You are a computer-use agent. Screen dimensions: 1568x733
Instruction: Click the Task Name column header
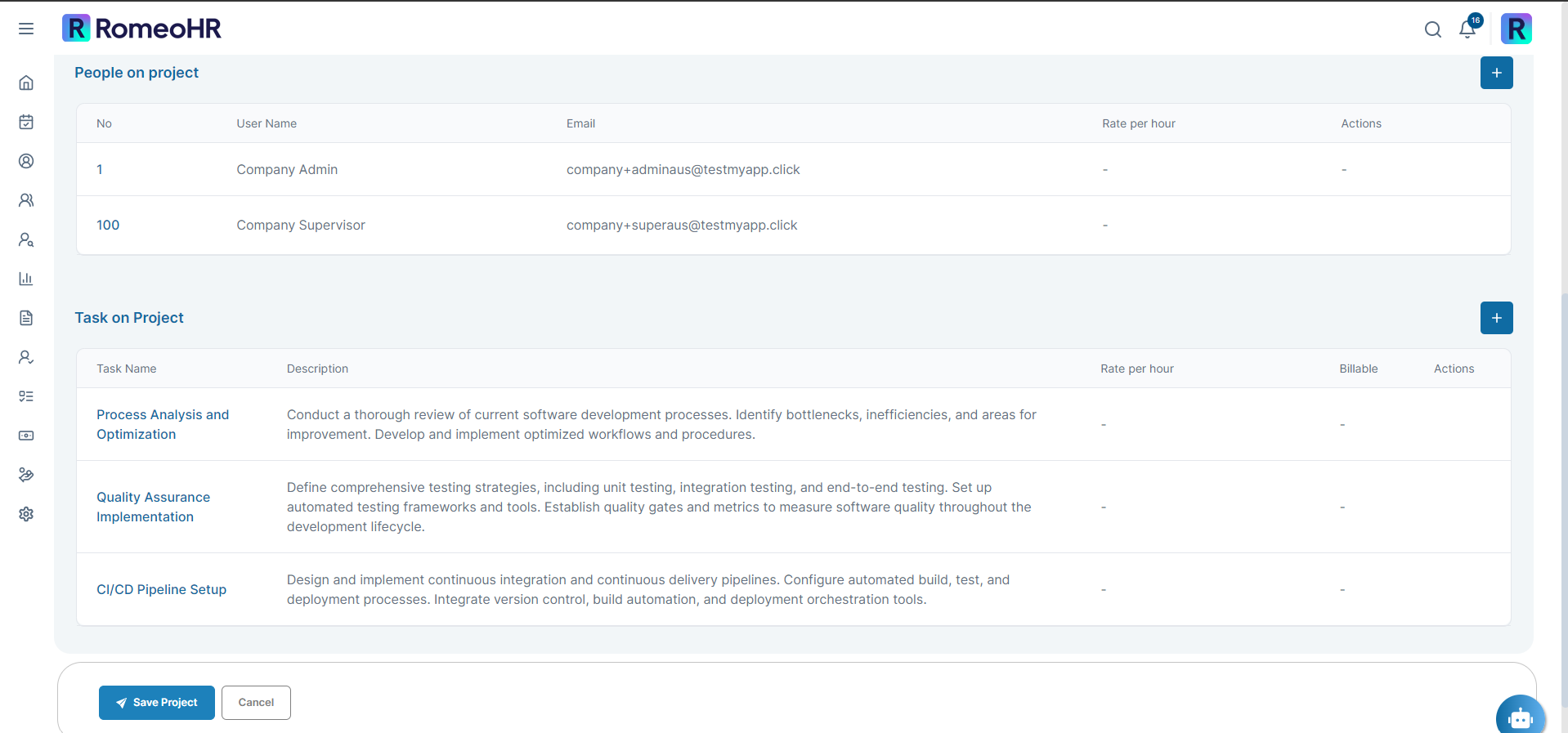127,369
